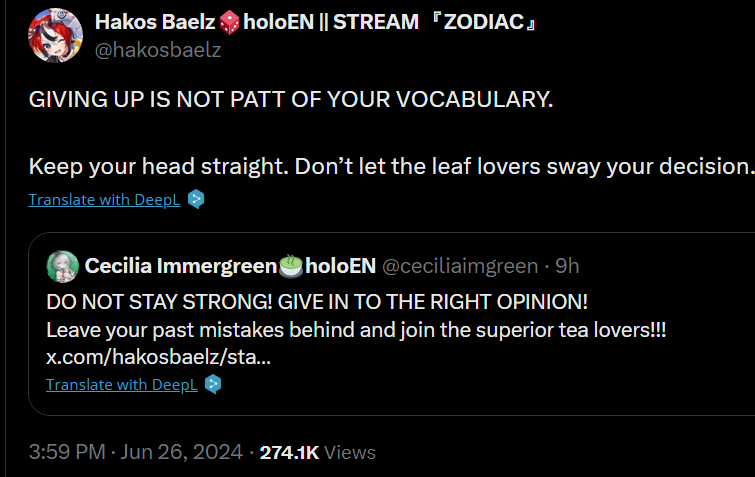This screenshot has height=477, width=755.
Task: Click the STREAM ZODIAC part of name
Action: pyautogui.click(x=435, y=22)
